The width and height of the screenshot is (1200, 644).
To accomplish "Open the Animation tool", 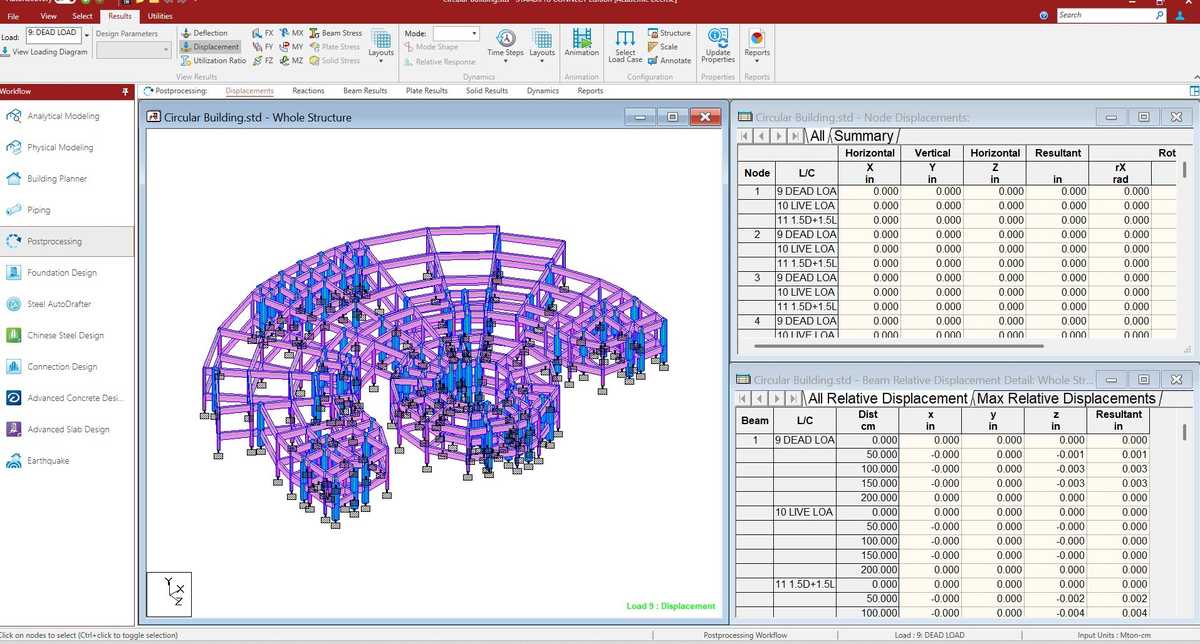I will click(x=581, y=44).
